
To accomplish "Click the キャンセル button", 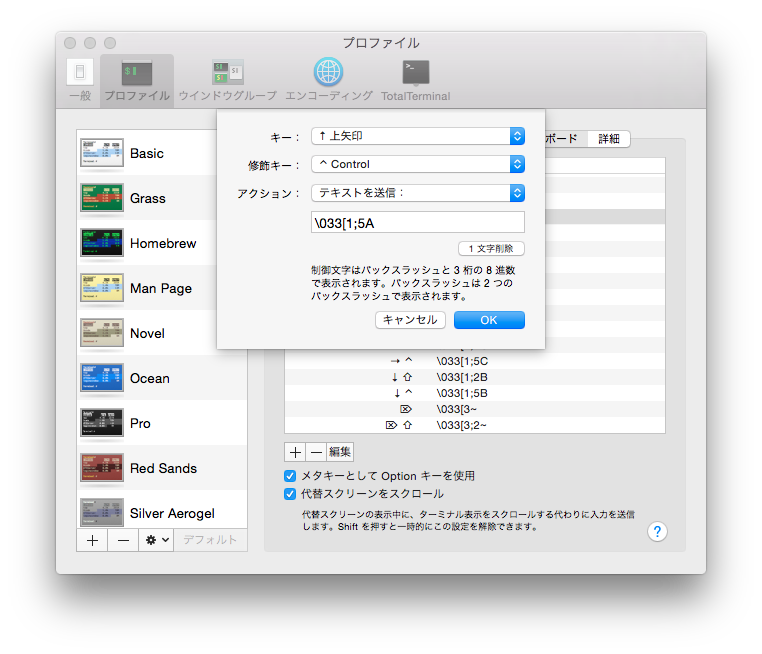I will click(x=410, y=320).
